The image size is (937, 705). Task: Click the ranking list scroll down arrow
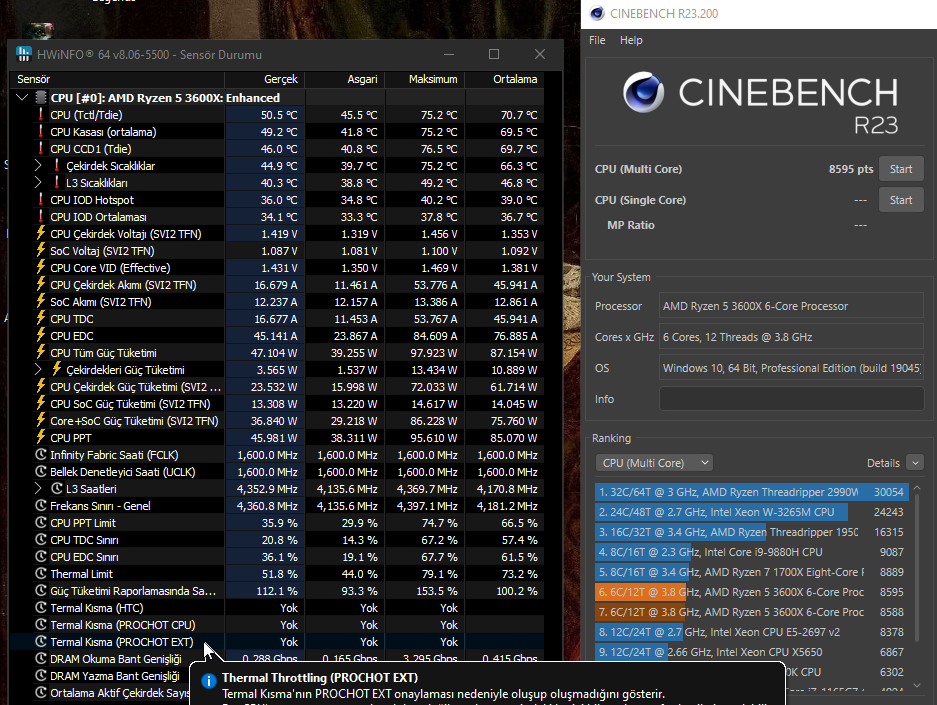tap(917, 685)
